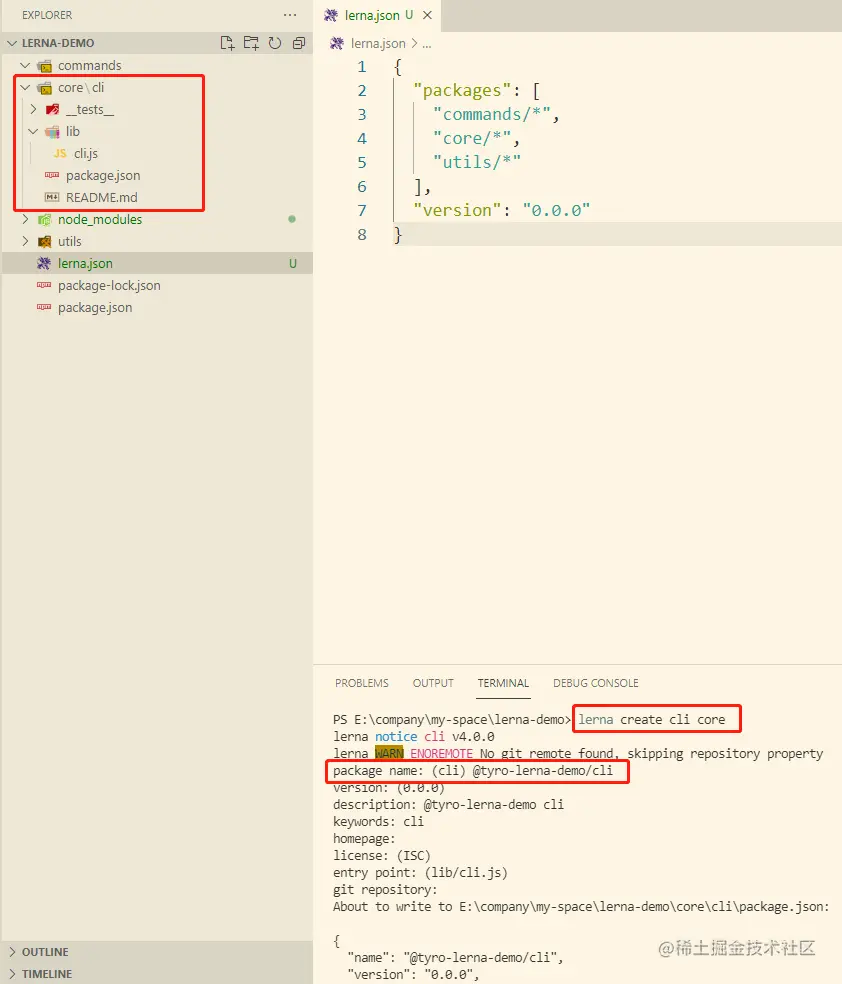Click the node_modules folder icon
The width and height of the screenshot is (842, 984).
point(44,220)
